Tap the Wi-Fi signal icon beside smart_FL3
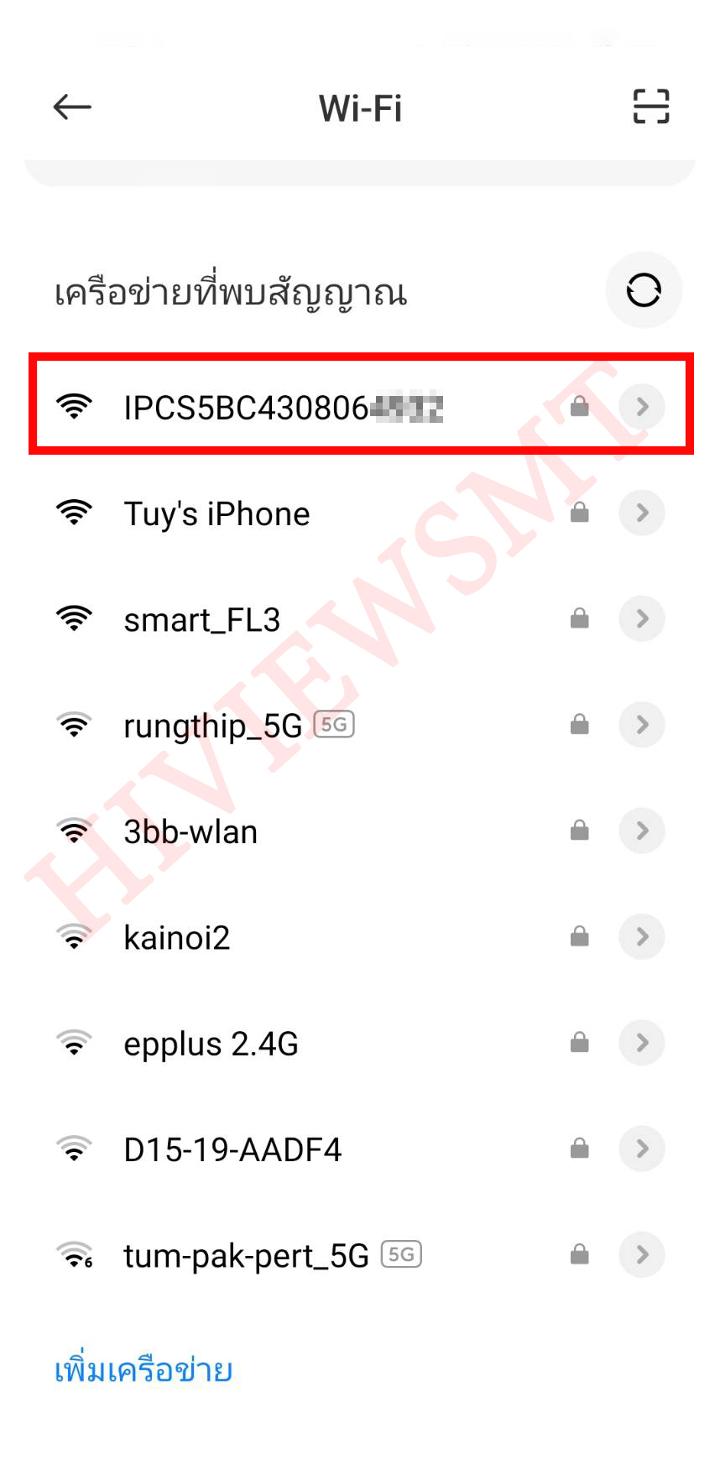This screenshot has height=1464, width=720. click(x=74, y=619)
